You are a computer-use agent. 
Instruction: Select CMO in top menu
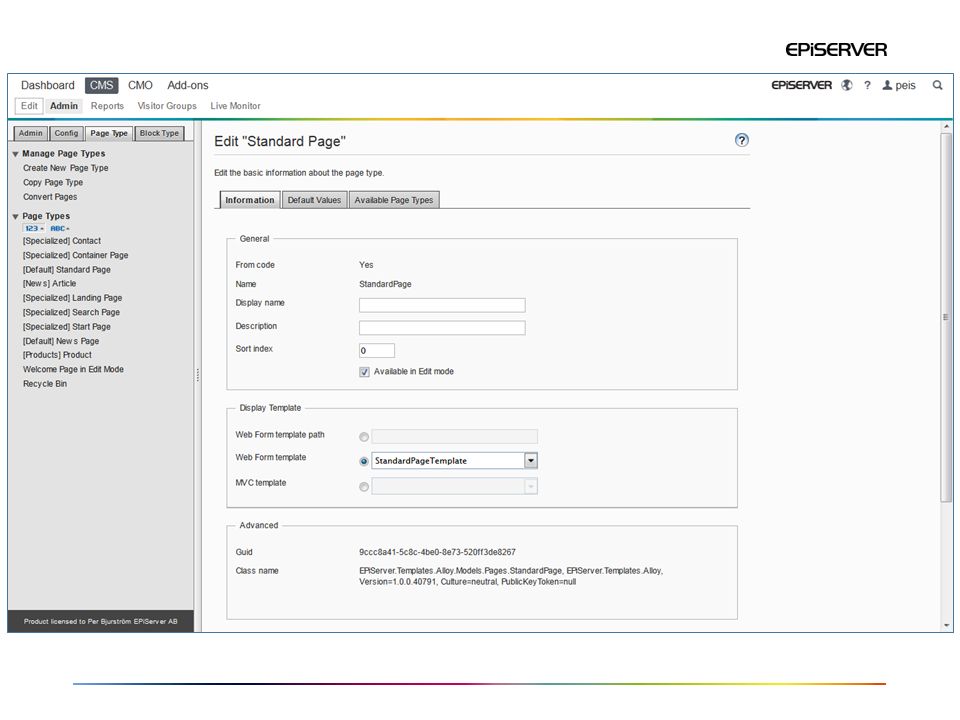click(140, 85)
